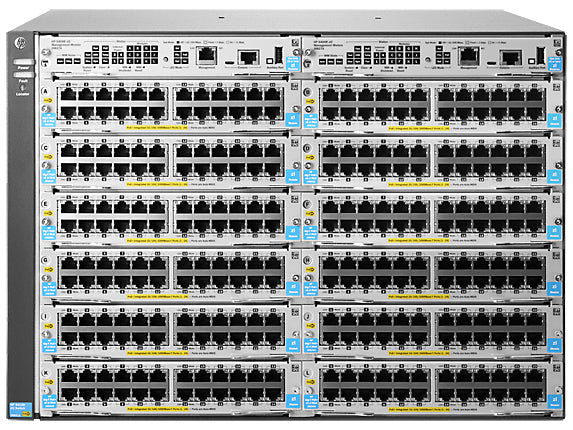
Task: Click the Auxiliary USB port on left management module
Action: coord(278,56)
